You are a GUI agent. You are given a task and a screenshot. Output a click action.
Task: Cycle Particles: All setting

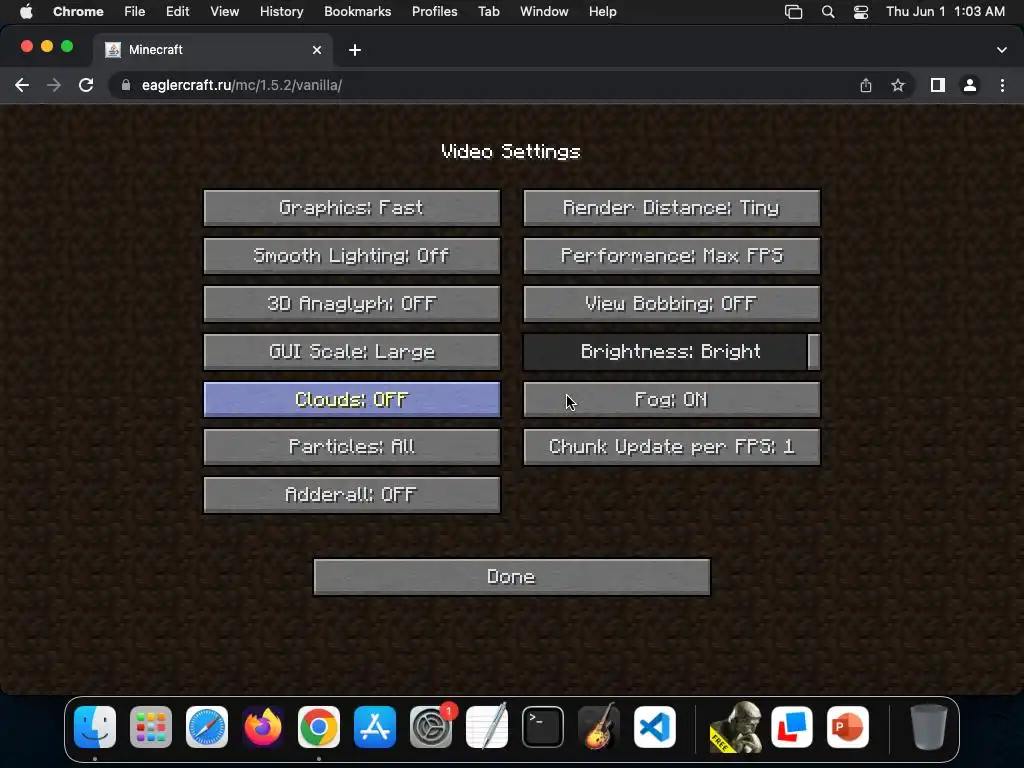click(x=352, y=447)
